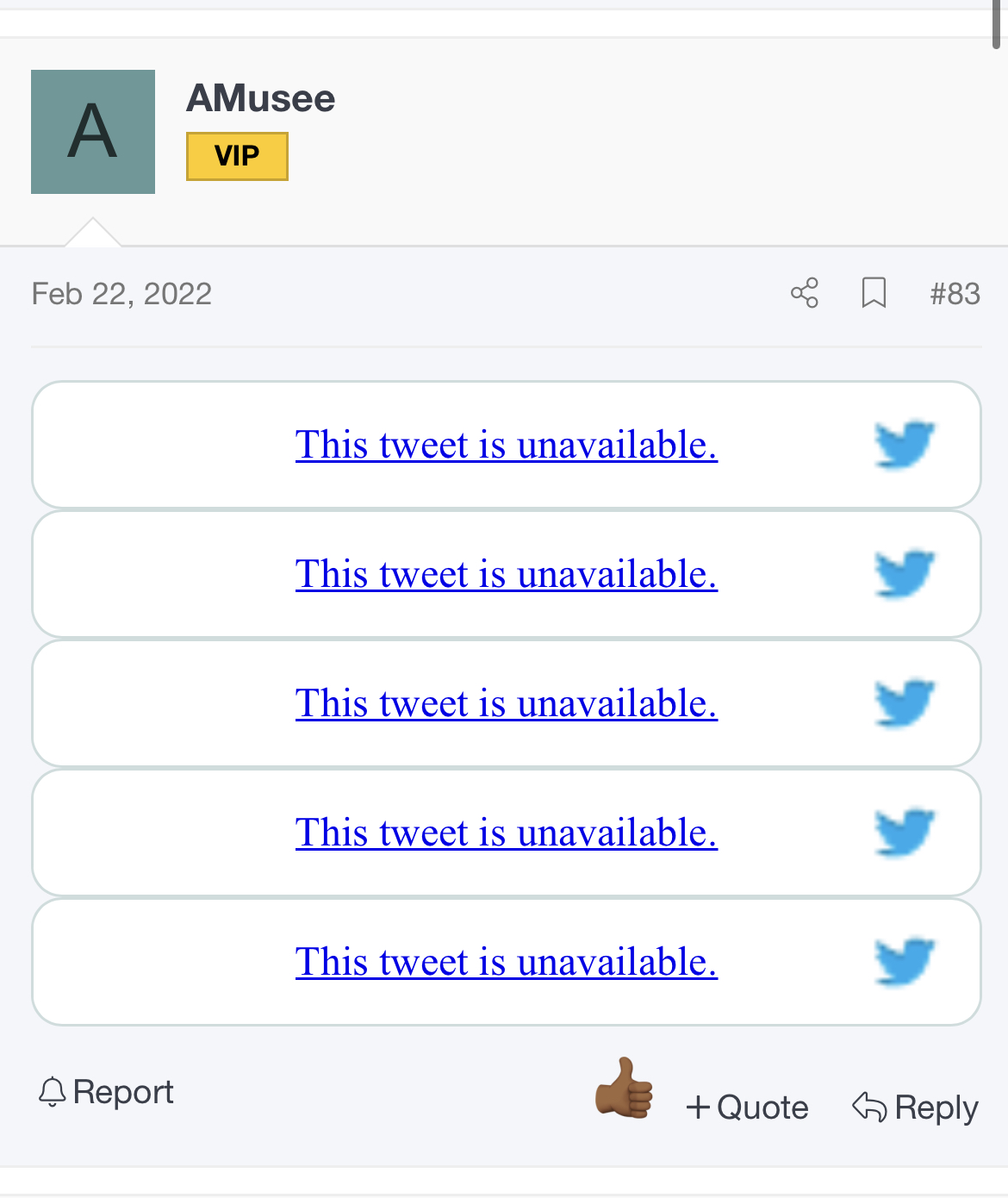
Task: Click the Twitter bird in third tweet box
Action: 905,703
